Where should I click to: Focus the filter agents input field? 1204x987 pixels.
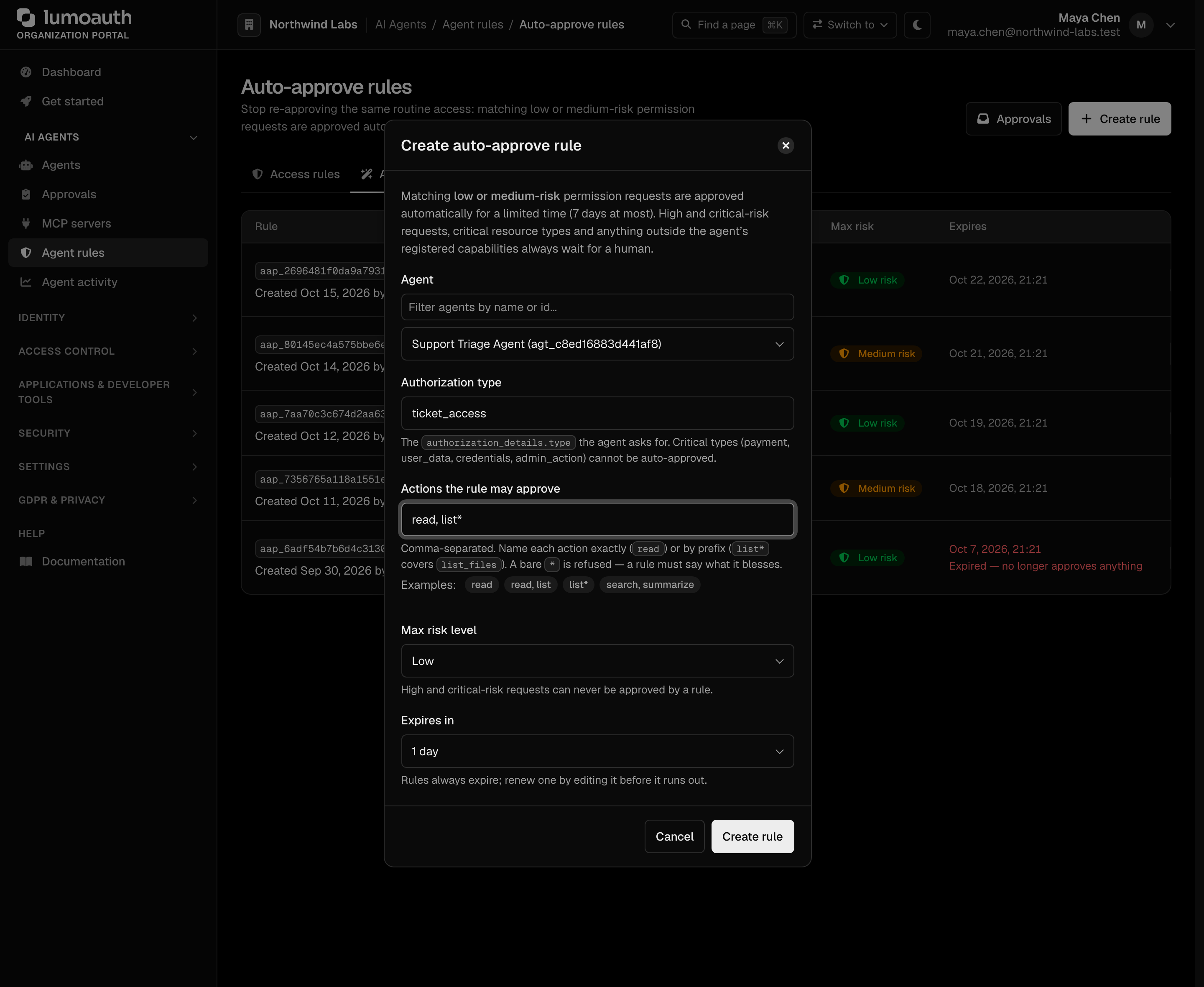coord(597,307)
